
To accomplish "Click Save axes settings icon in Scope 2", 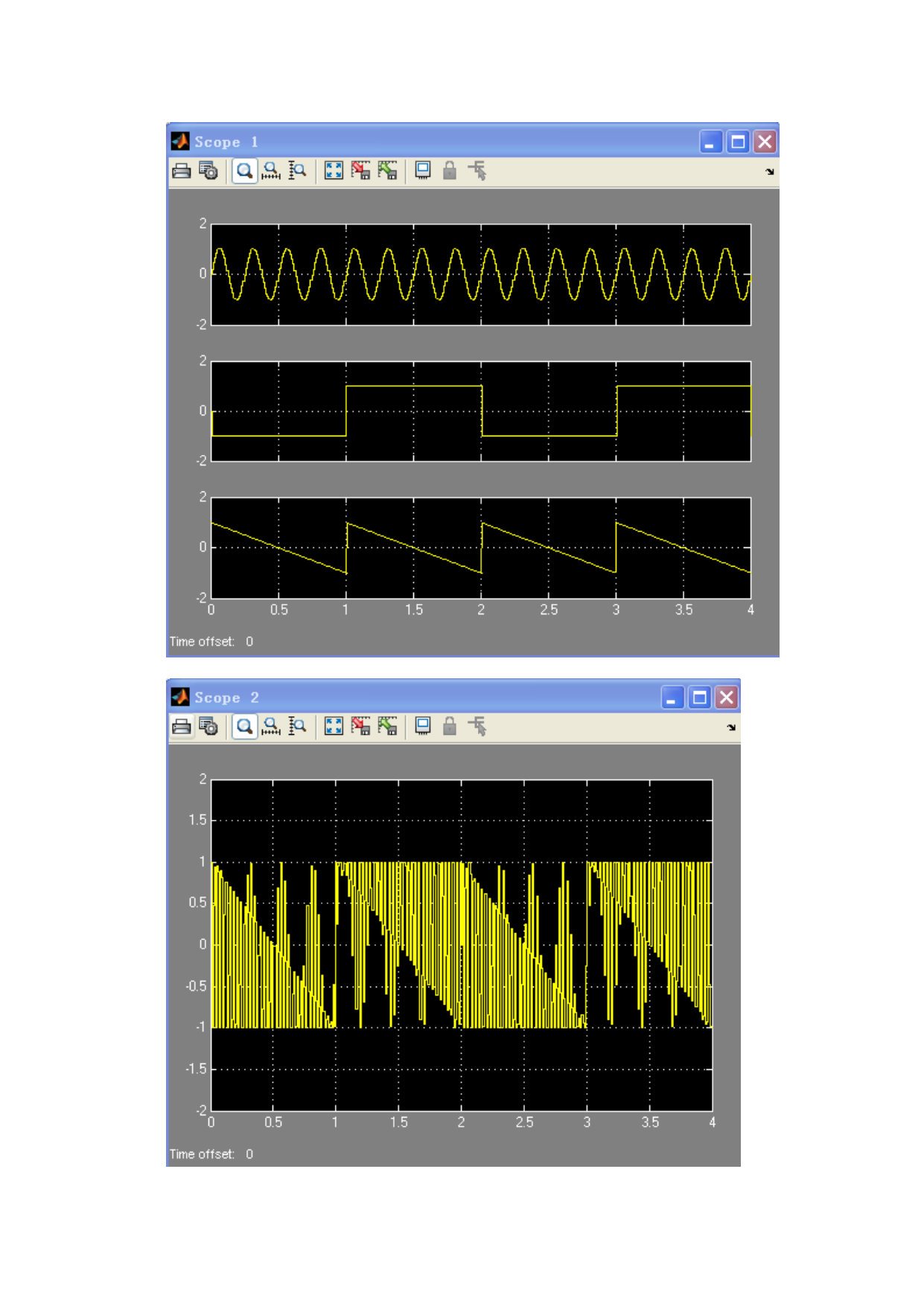I will point(360,727).
